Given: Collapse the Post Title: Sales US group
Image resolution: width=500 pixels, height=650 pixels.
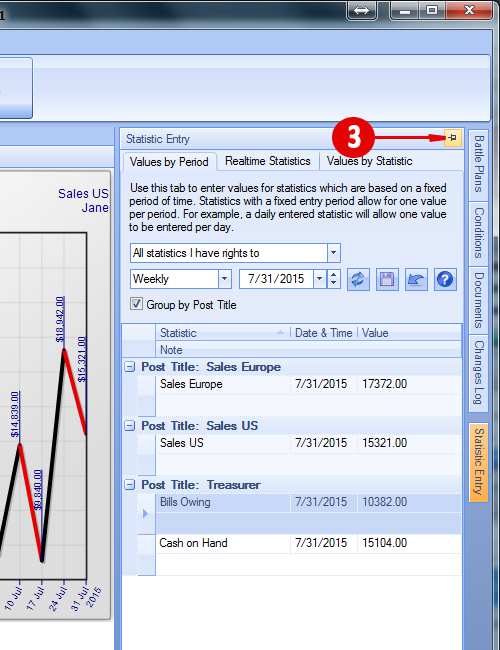Looking at the screenshot, I should coord(130,425).
